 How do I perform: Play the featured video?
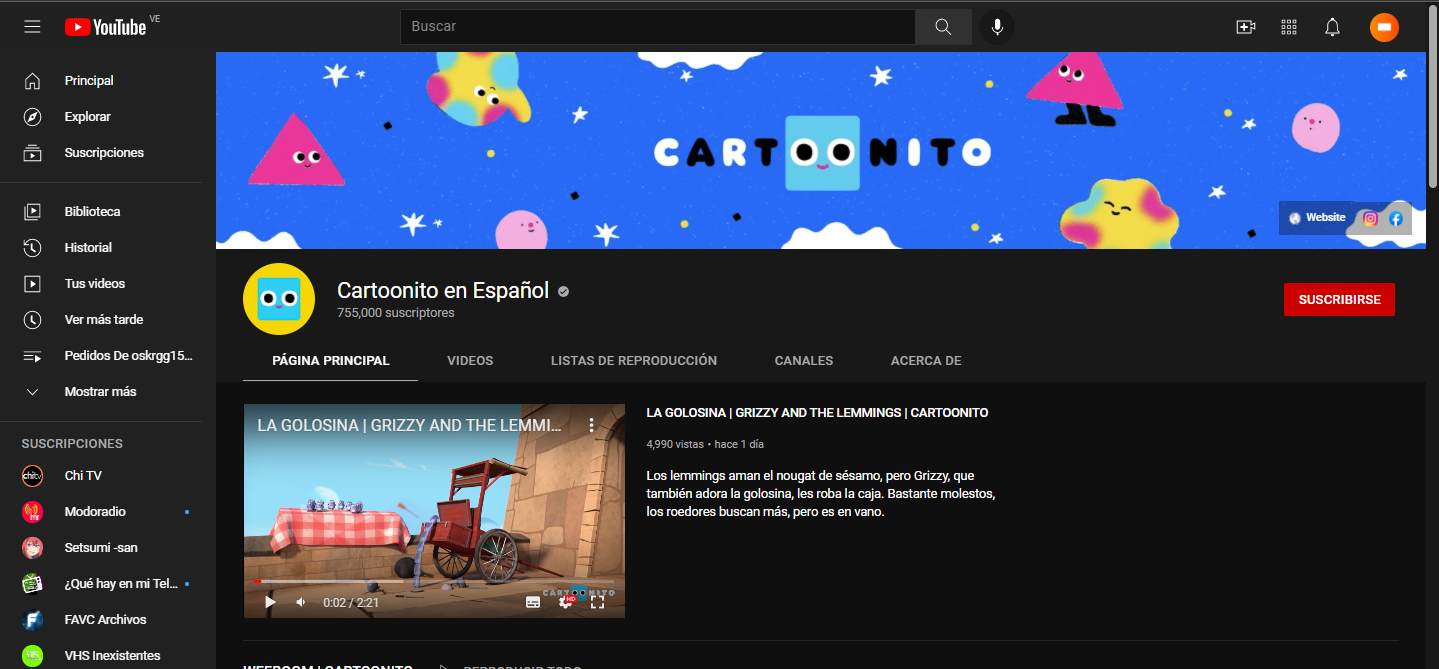(x=270, y=602)
